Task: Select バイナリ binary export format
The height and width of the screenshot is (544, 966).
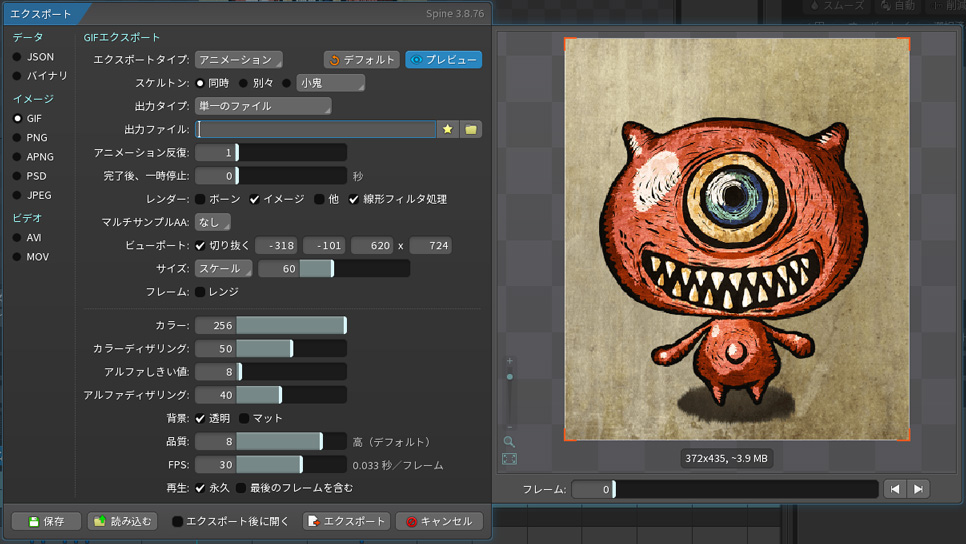Action: 40,76
